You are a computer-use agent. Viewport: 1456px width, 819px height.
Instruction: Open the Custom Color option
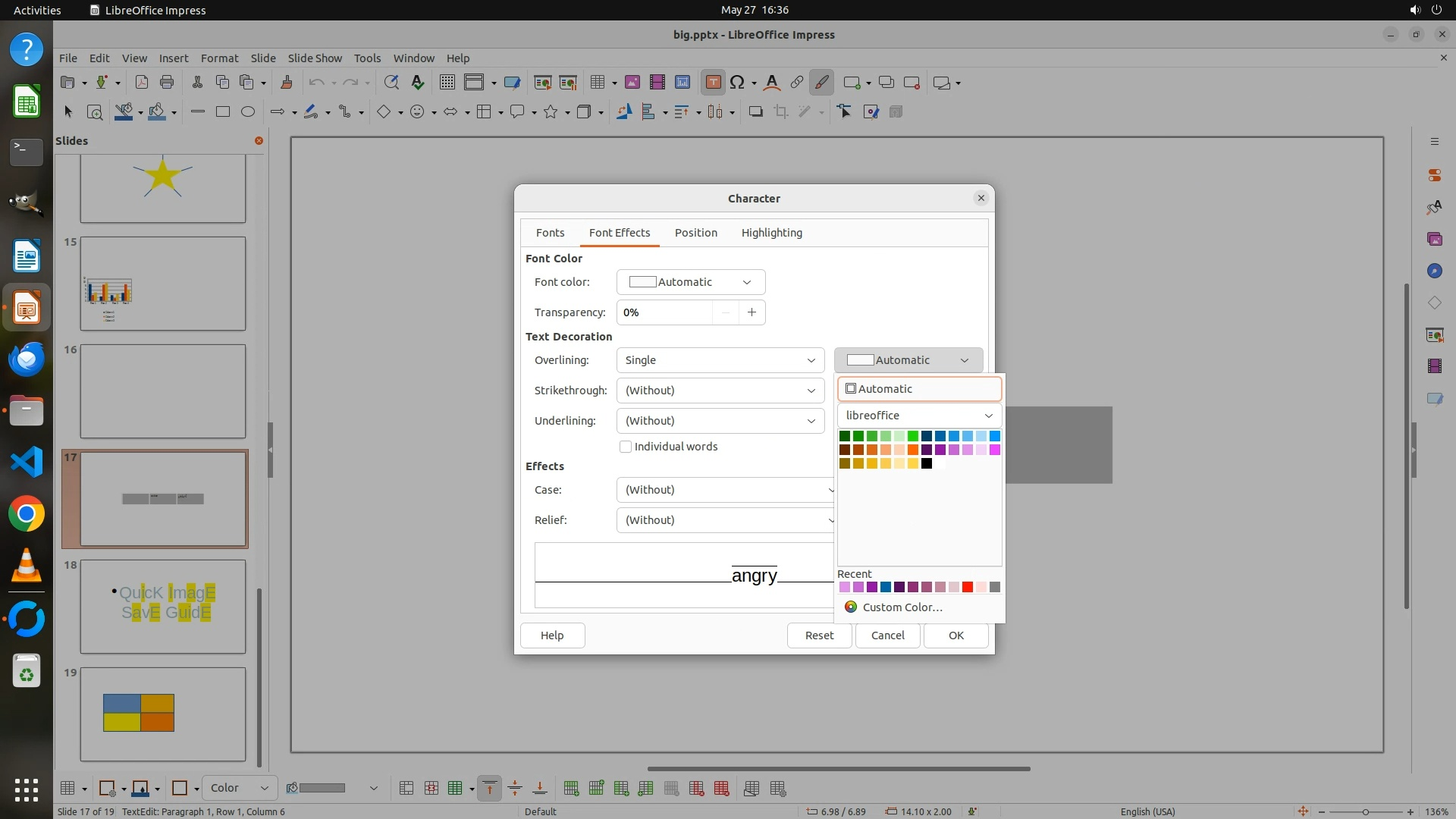point(902,607)
